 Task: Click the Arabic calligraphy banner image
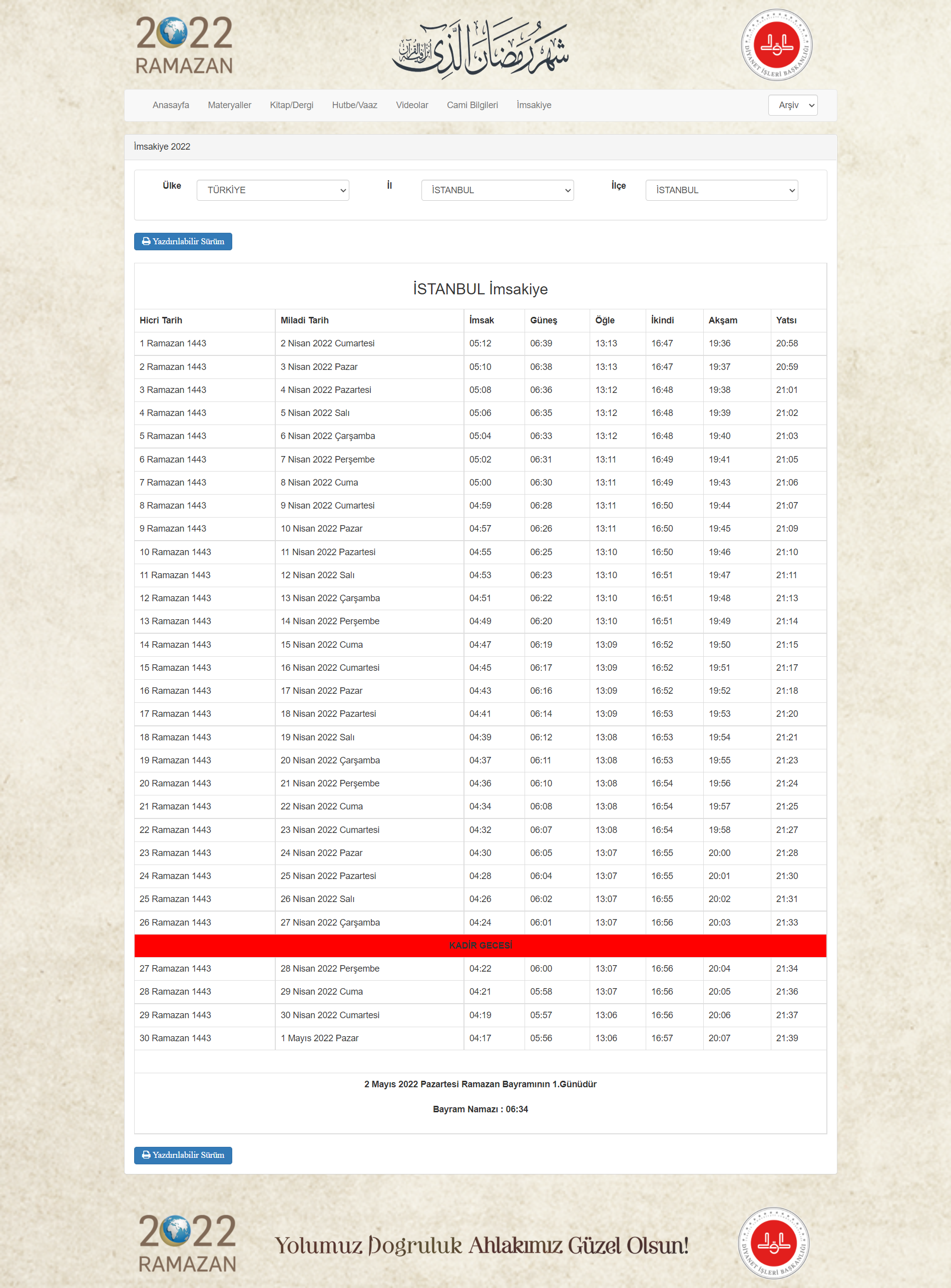click(x=481, y=49)
